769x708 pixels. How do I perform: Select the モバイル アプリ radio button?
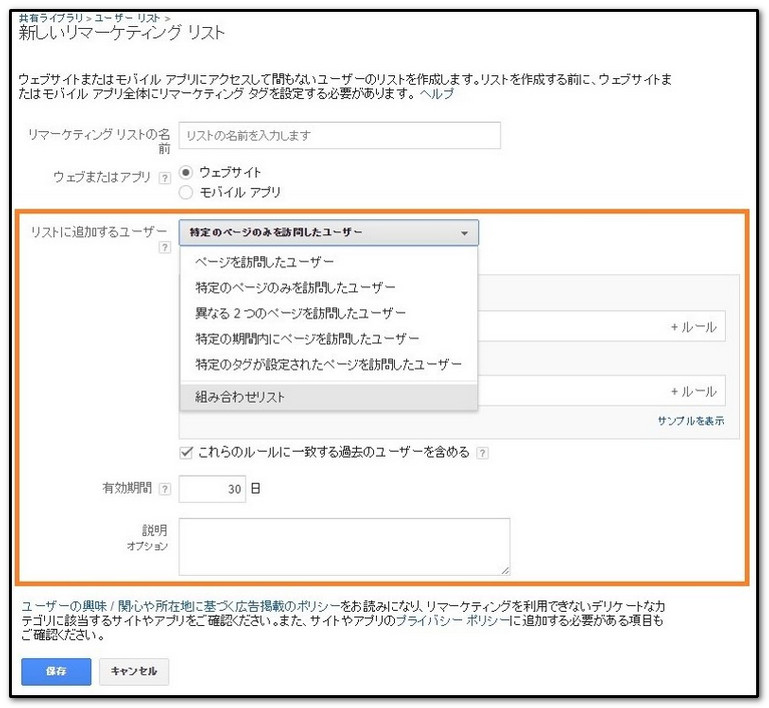[185, 192]
